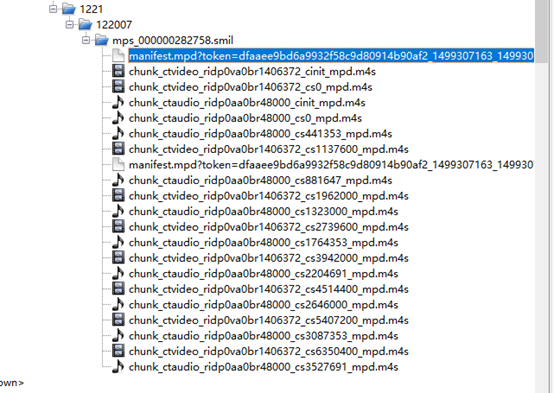This screenshot has width=554, height=393.
Task: Select the video chunk cs6350400 entry
Action: coord(269,351)
